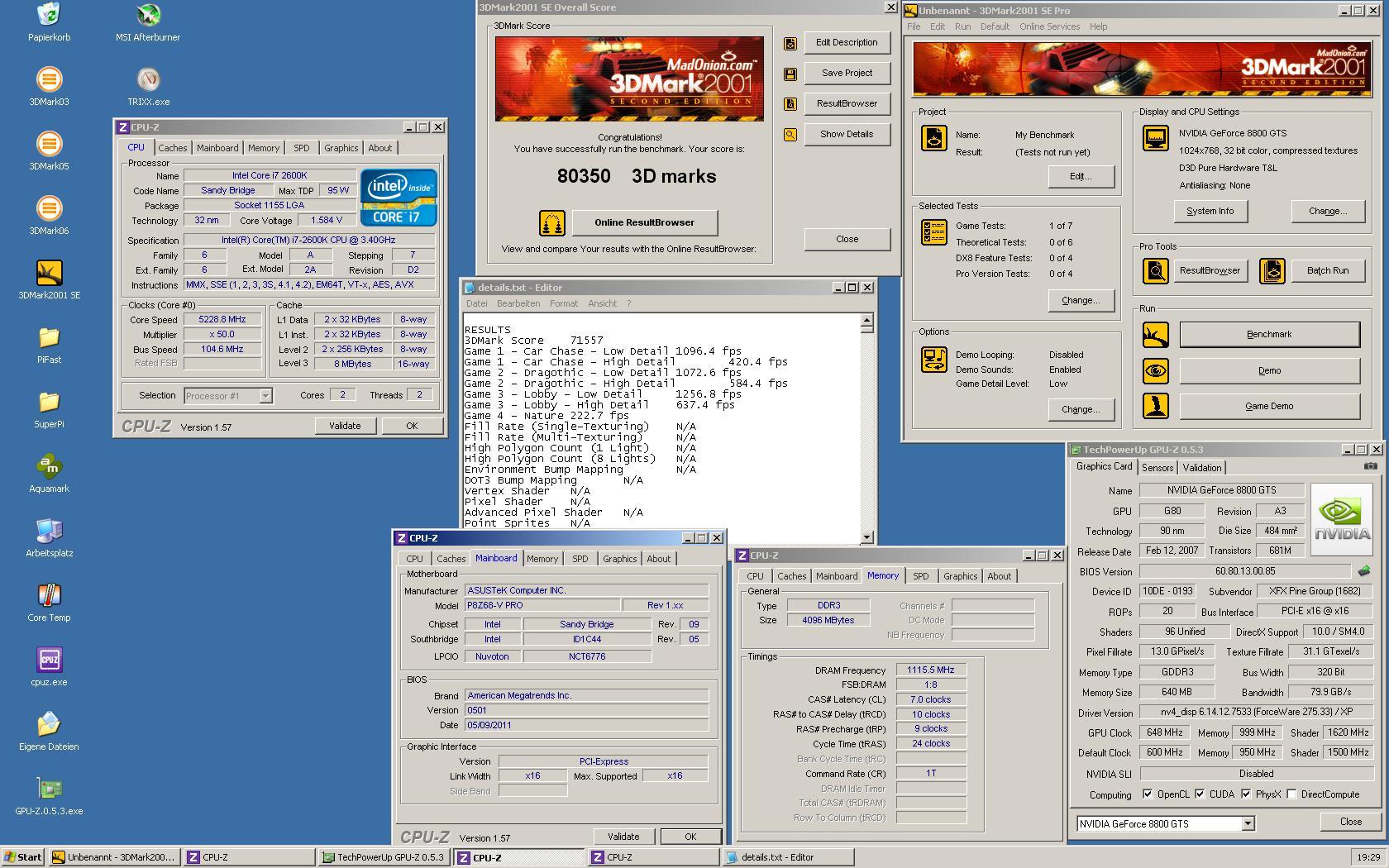Toggle the PhysX checkbox in GPU-Z
Viewport: 1389px width, 868px height.
(1246, 794)
